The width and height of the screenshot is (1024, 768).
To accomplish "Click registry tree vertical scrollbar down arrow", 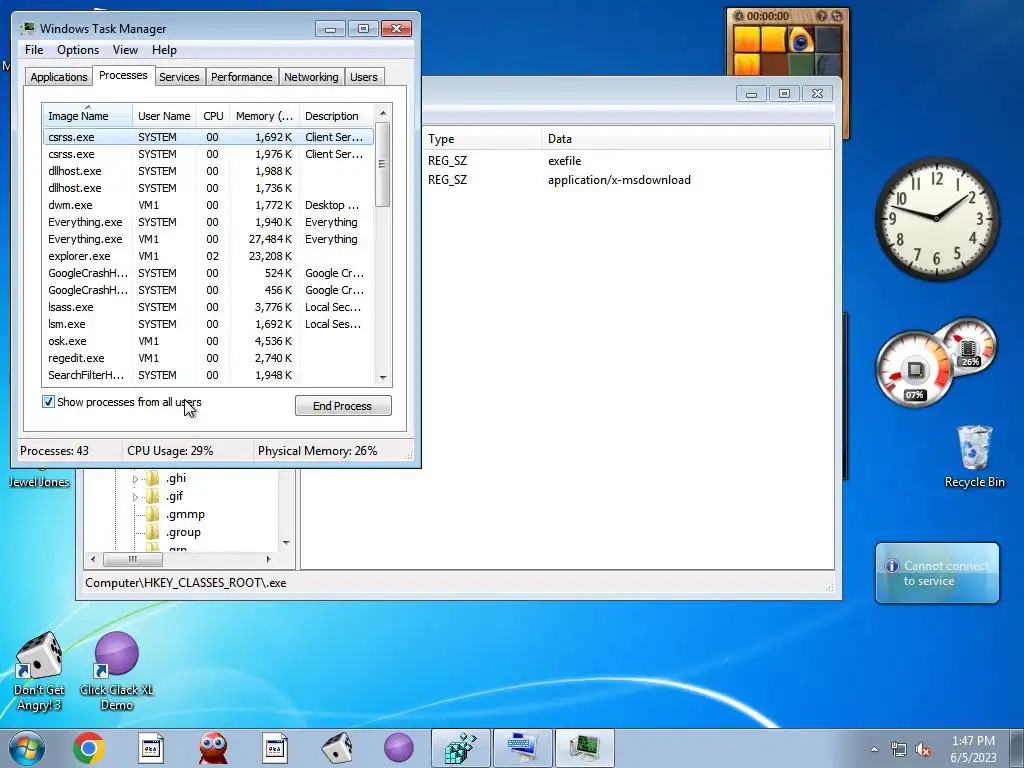I will [286, 543].
